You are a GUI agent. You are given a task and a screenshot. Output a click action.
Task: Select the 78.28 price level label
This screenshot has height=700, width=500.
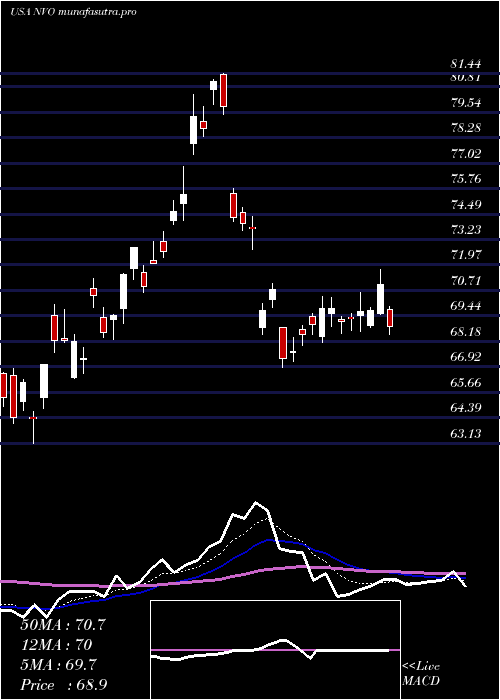466,128
